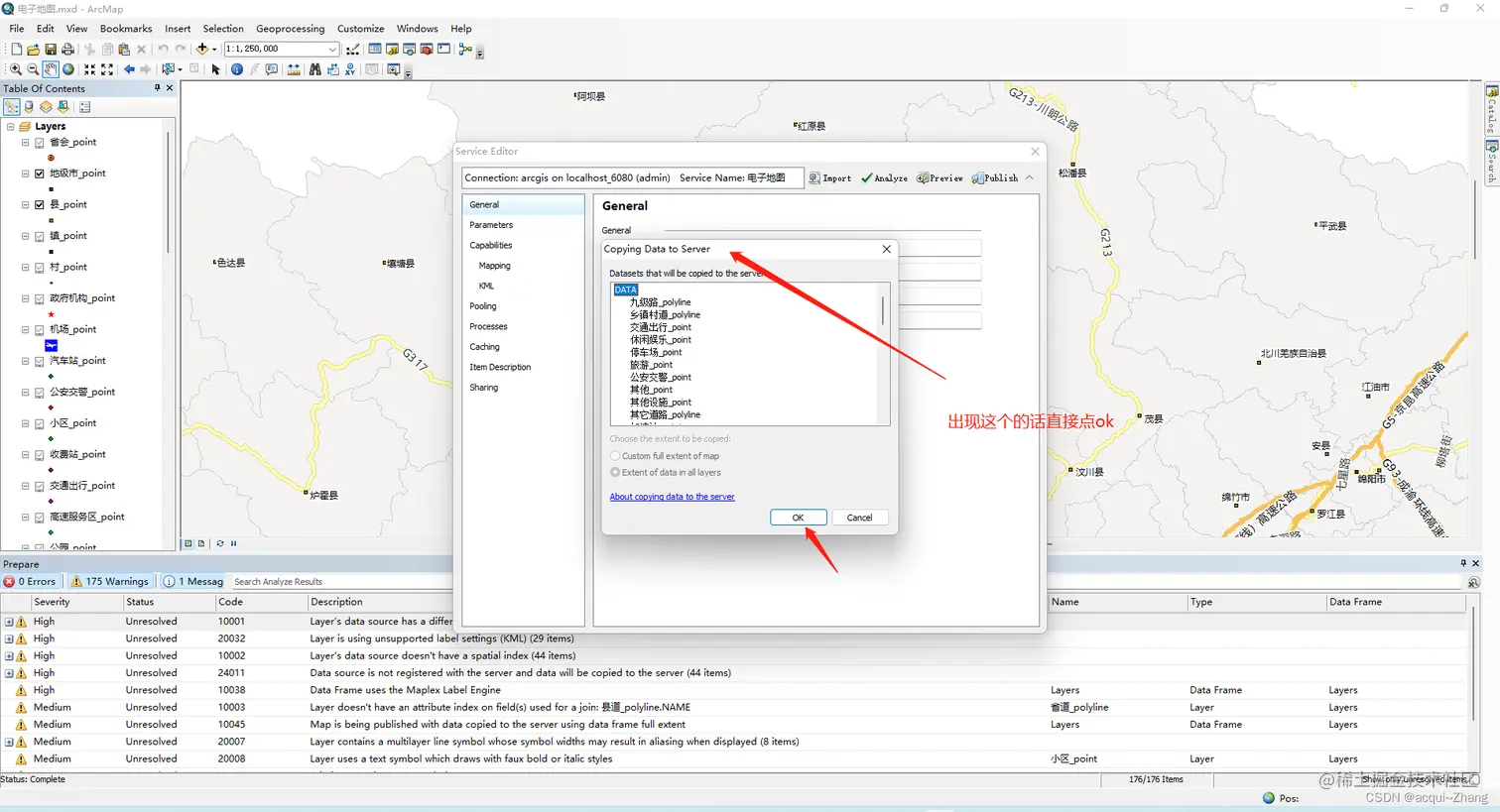
Task: Expand the code 20032 warning row
Action: coord(9,638)
